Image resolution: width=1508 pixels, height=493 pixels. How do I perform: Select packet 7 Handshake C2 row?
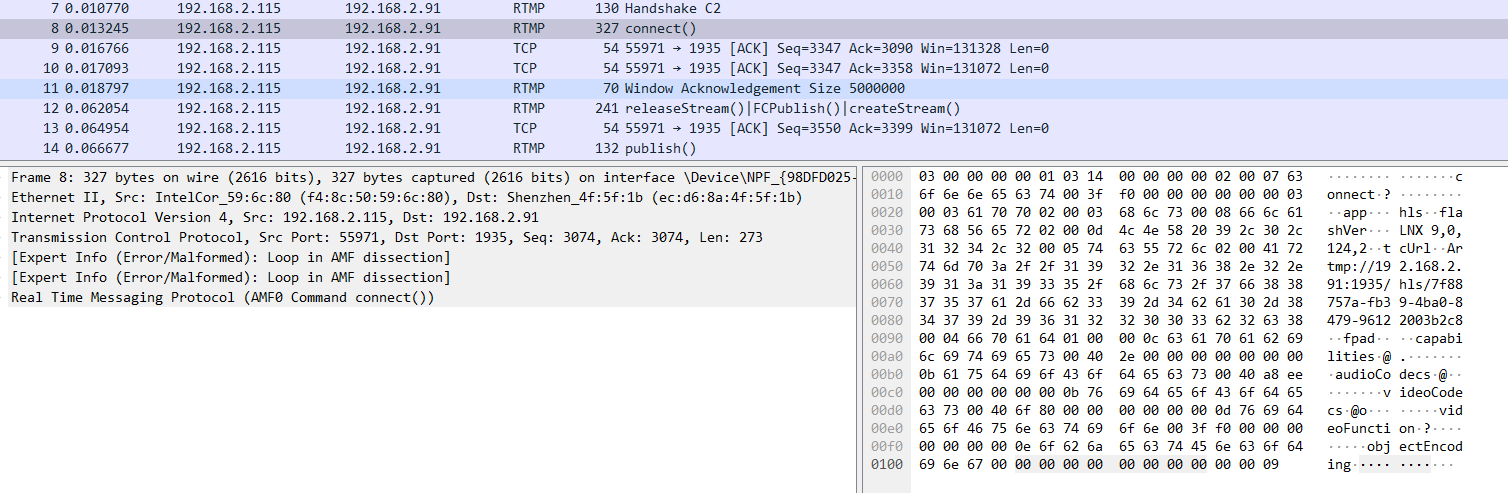coord(754,8)
